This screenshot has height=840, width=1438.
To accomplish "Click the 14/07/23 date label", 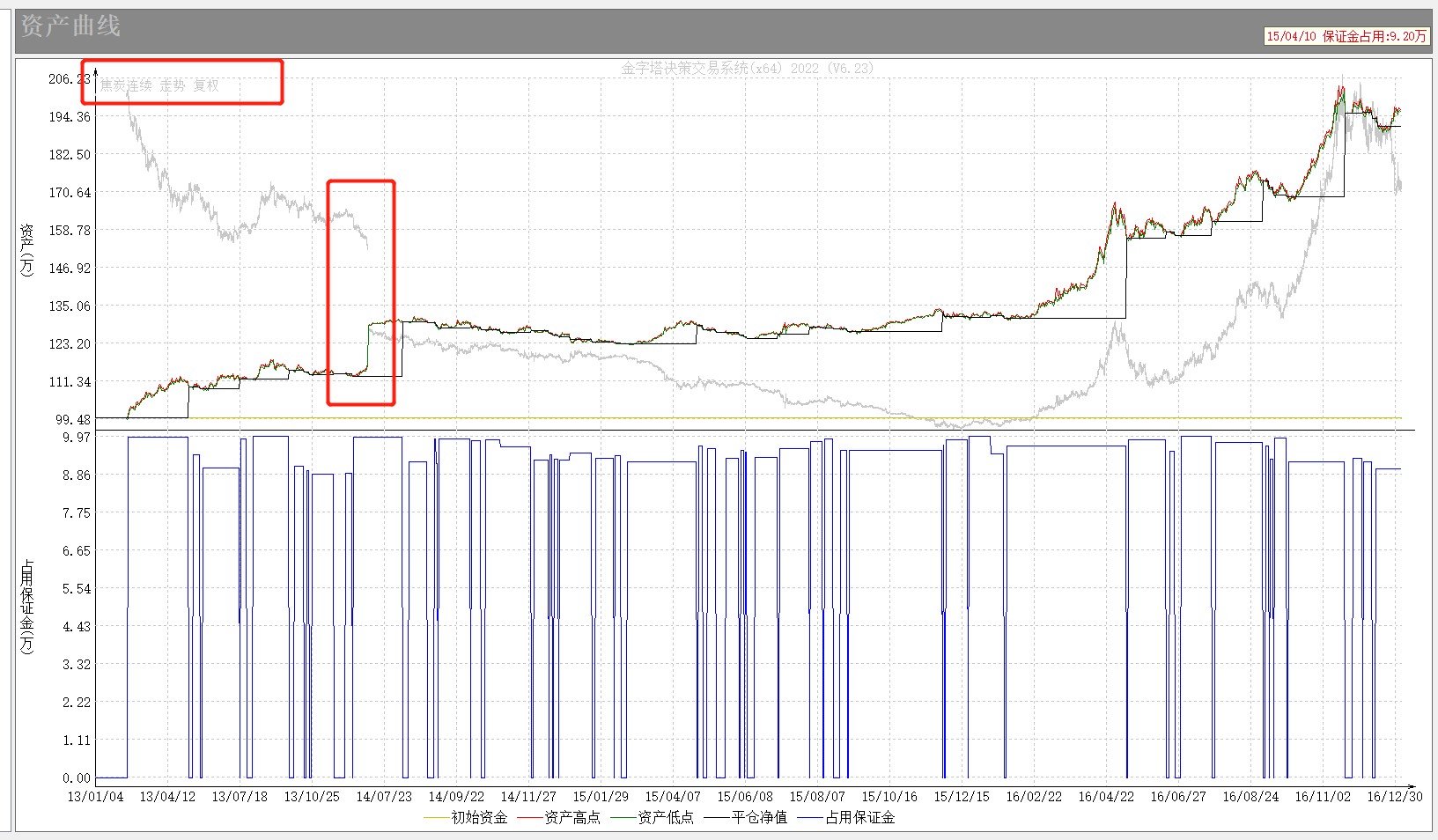I will [x=384, y=797].
